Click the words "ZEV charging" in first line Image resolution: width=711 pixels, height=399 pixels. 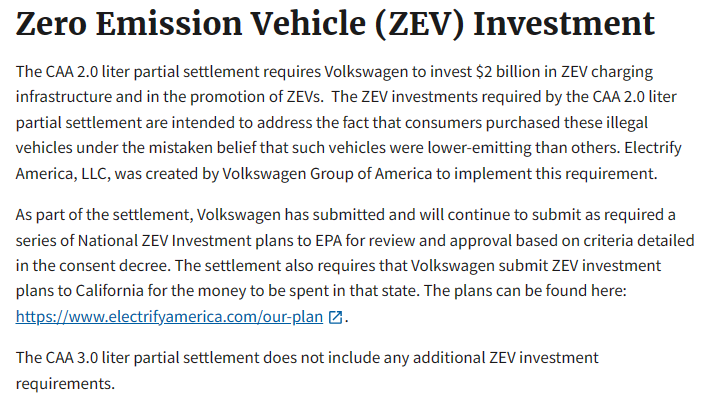coord(607,72)
